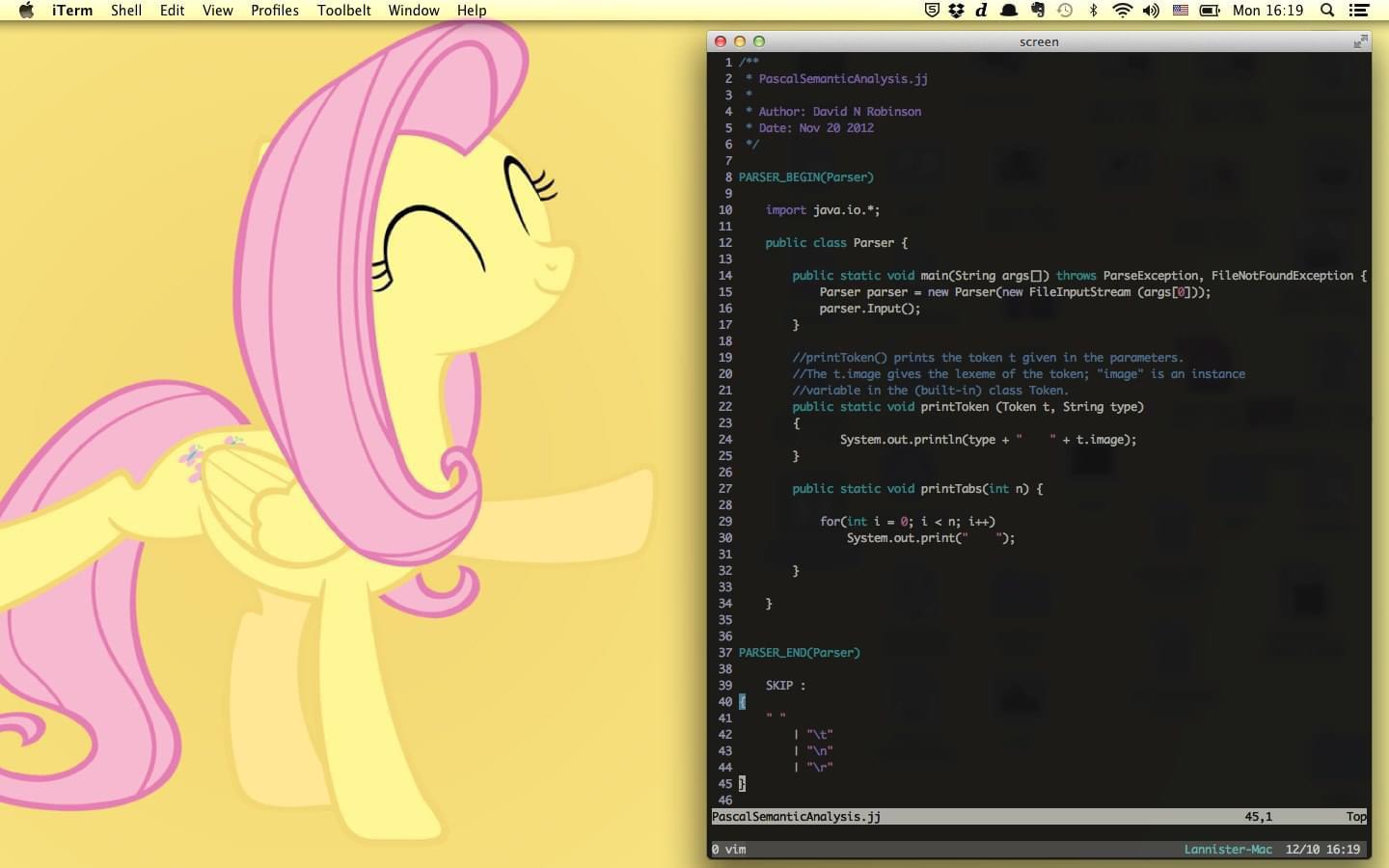The image size is (1389, 868).
Task: Click 'PARSER_BEGIN(Parser)' on line 8
Action: 806,177
